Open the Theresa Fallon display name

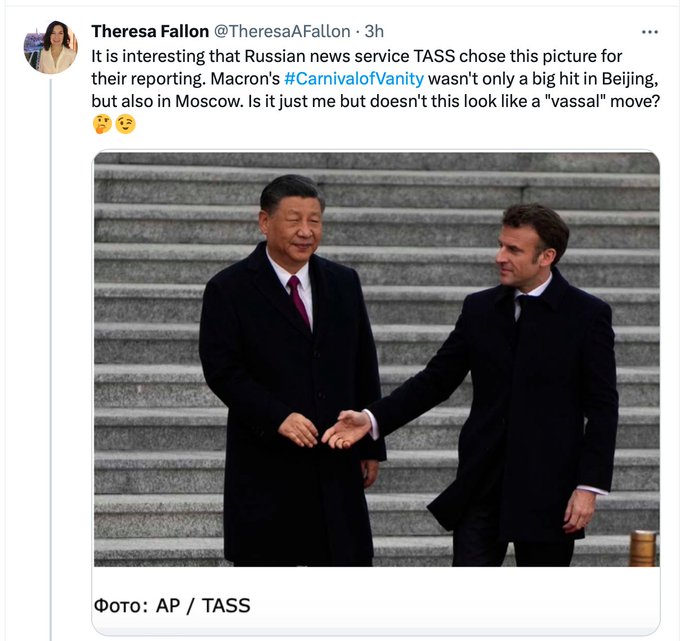(x=150, y=31)
